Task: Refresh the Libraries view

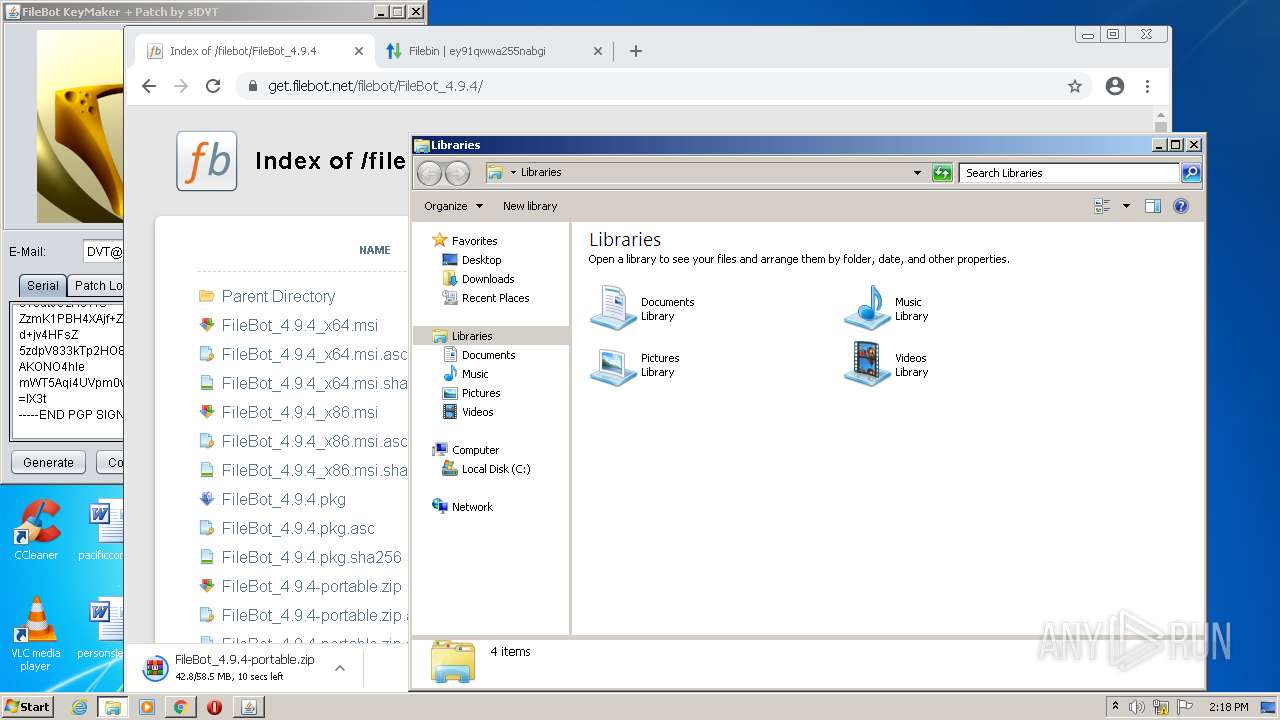Action: coord(942,173)
